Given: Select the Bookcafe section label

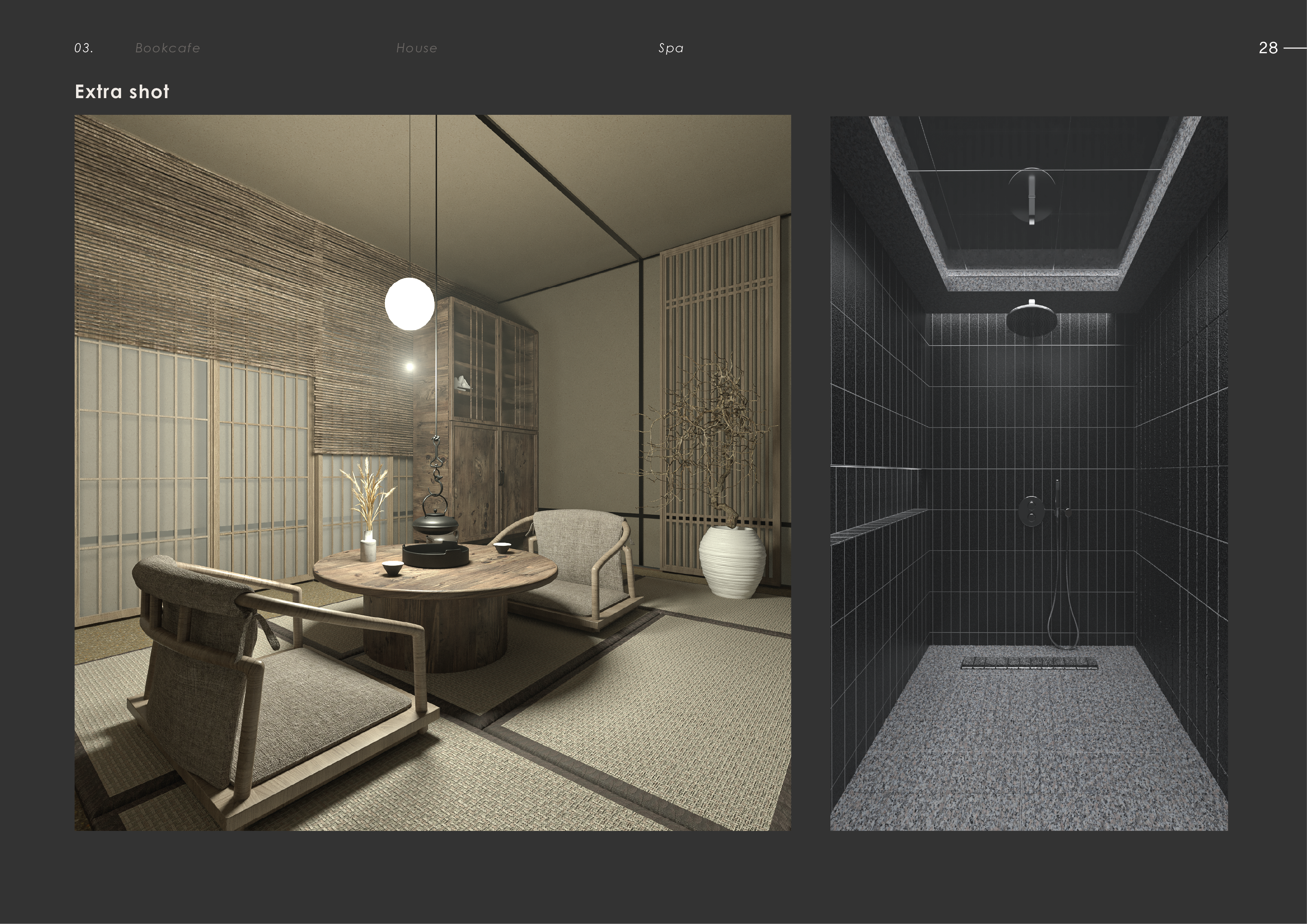Looking at the screenshot, I should click(167, 48).
